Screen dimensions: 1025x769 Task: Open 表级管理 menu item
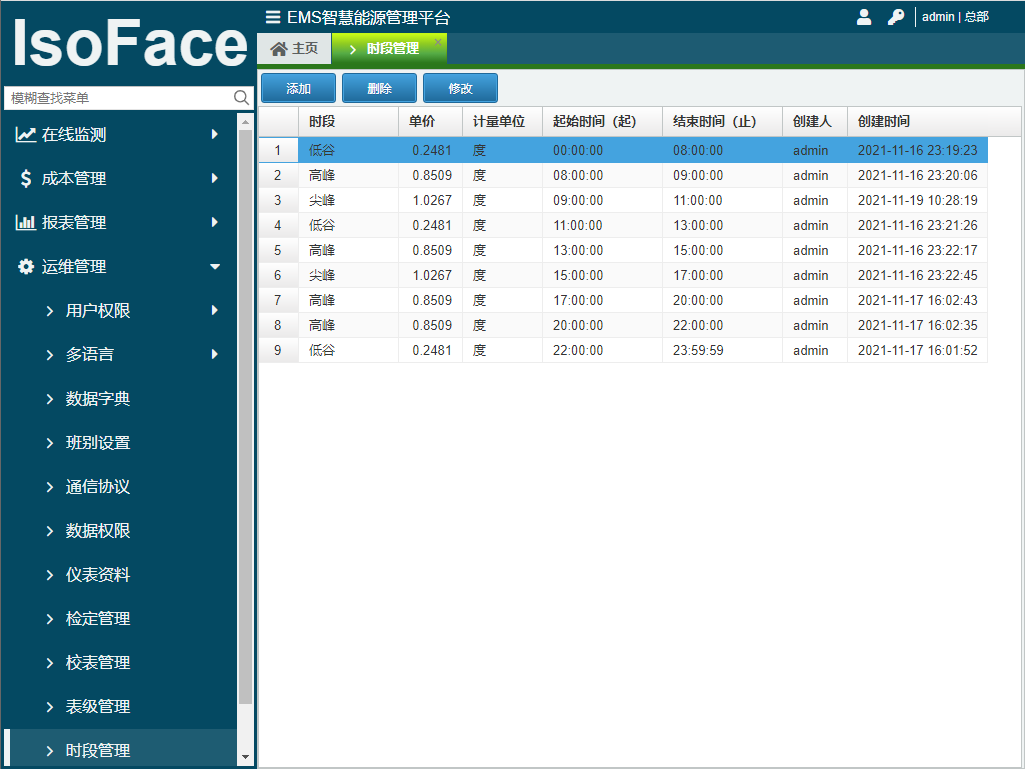pos(119,706)
